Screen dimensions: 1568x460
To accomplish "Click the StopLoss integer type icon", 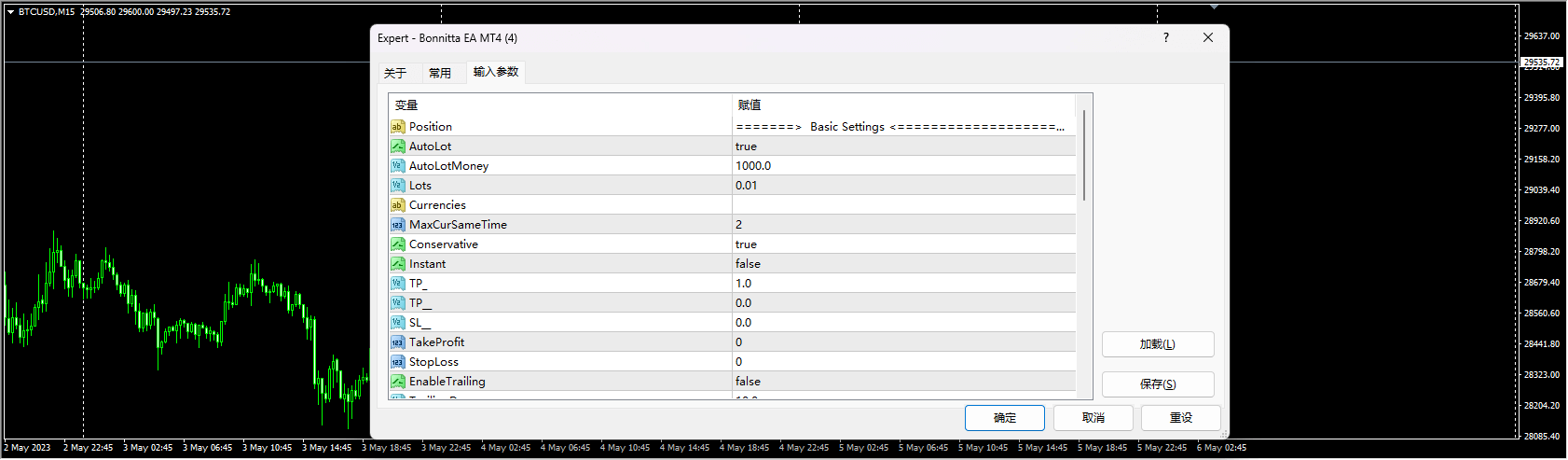I will pyautogui.click(x=398, y=362).
